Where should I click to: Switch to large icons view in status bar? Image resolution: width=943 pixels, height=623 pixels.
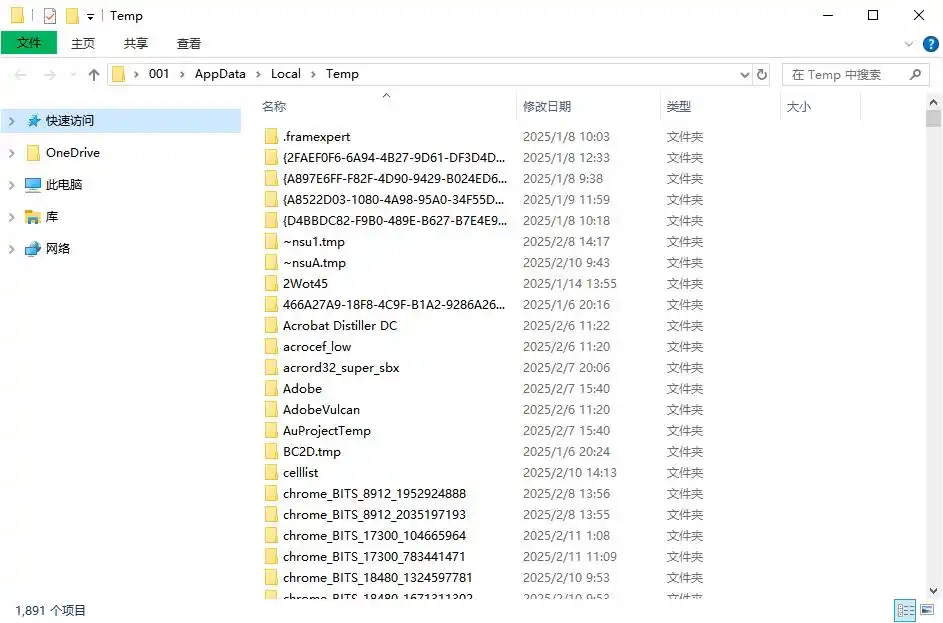pos(926,610)
